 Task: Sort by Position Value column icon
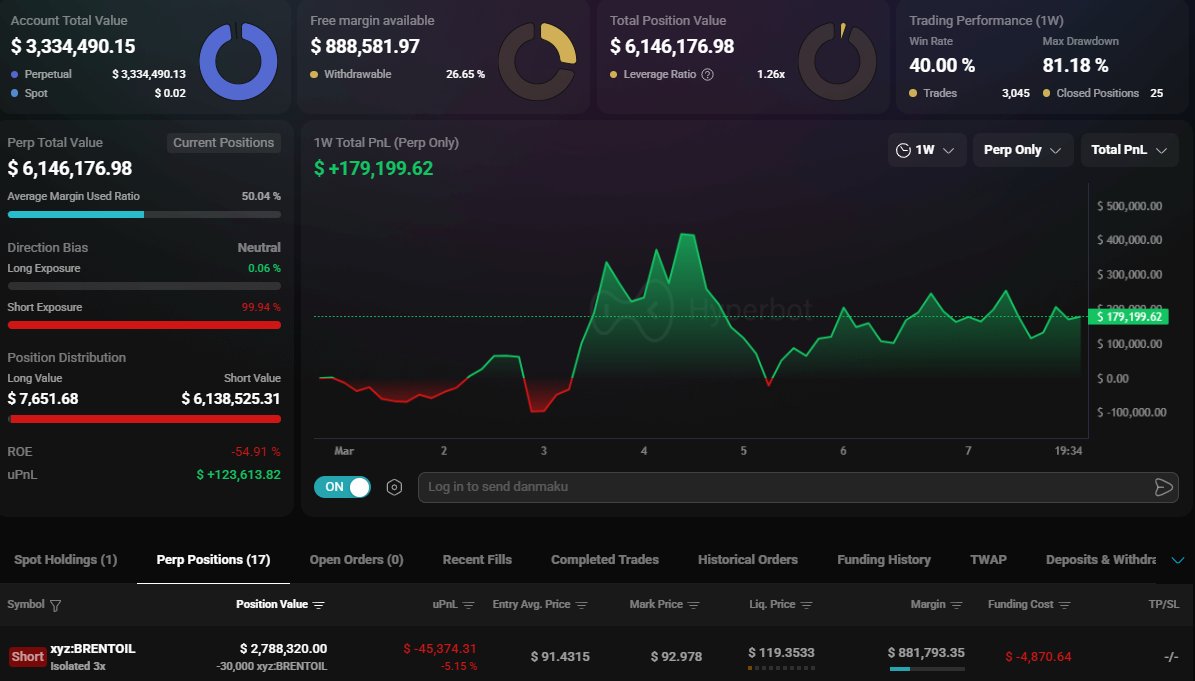[319, 605]
